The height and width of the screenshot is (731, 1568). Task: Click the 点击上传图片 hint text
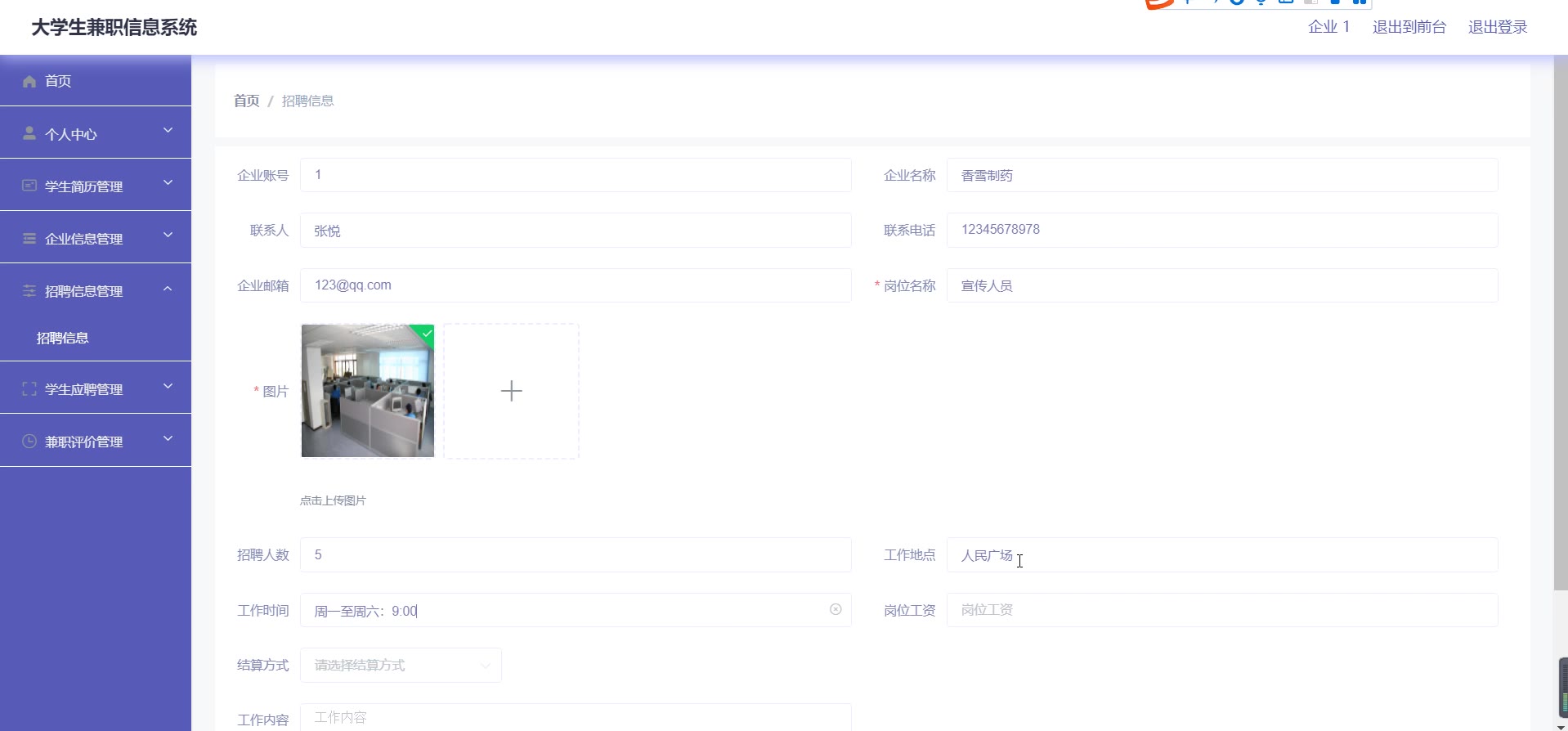[333, 500]
